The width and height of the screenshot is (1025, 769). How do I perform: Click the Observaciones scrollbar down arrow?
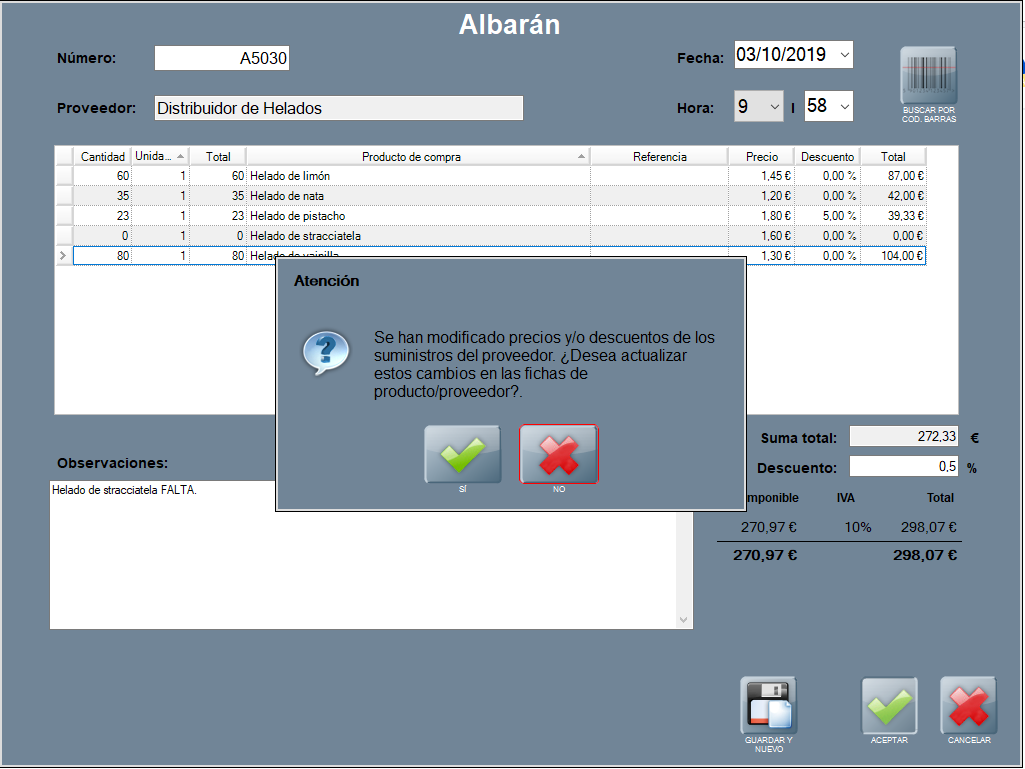pos(684,620)
